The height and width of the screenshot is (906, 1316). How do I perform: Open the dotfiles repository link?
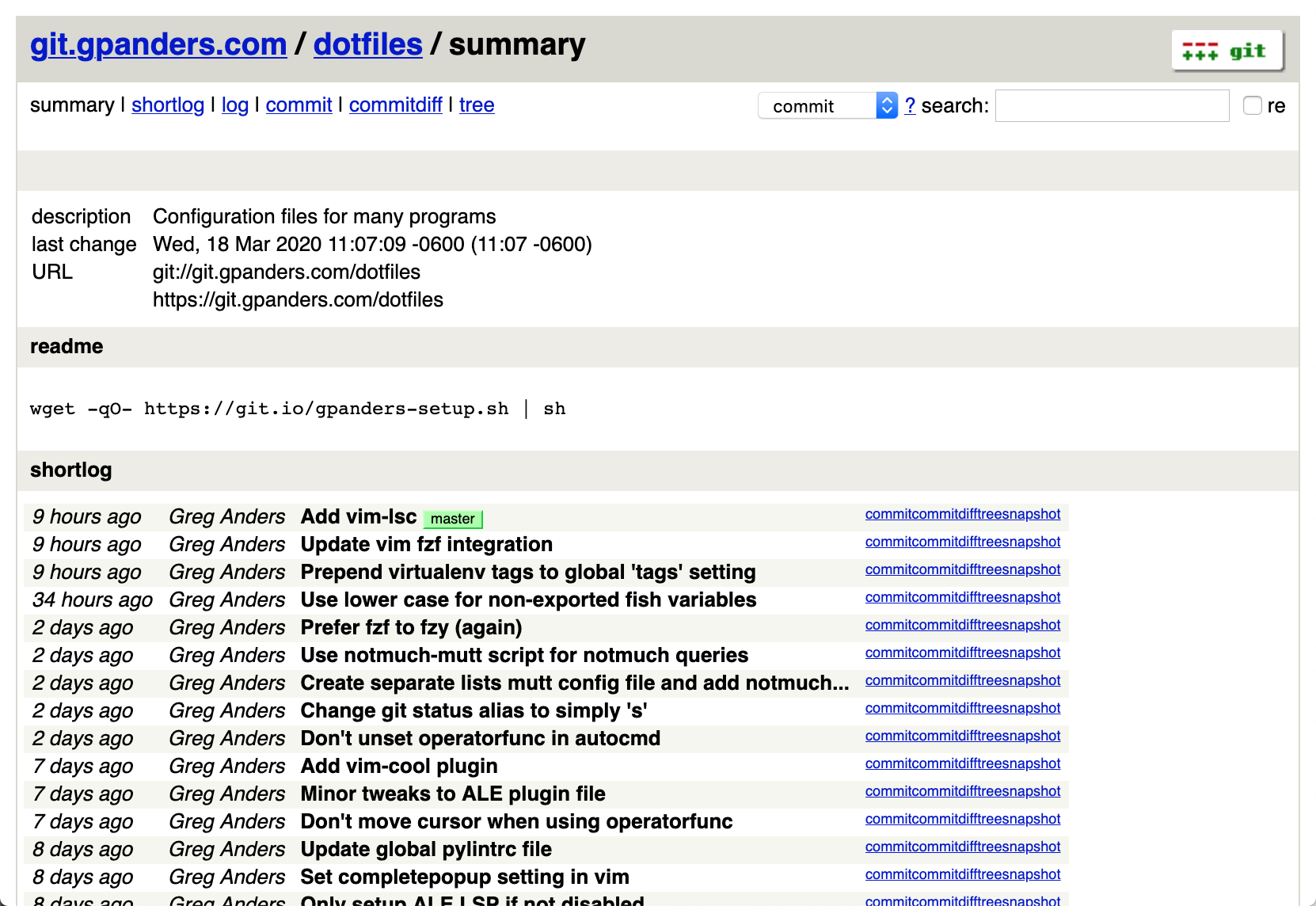[x=367, y=44]
